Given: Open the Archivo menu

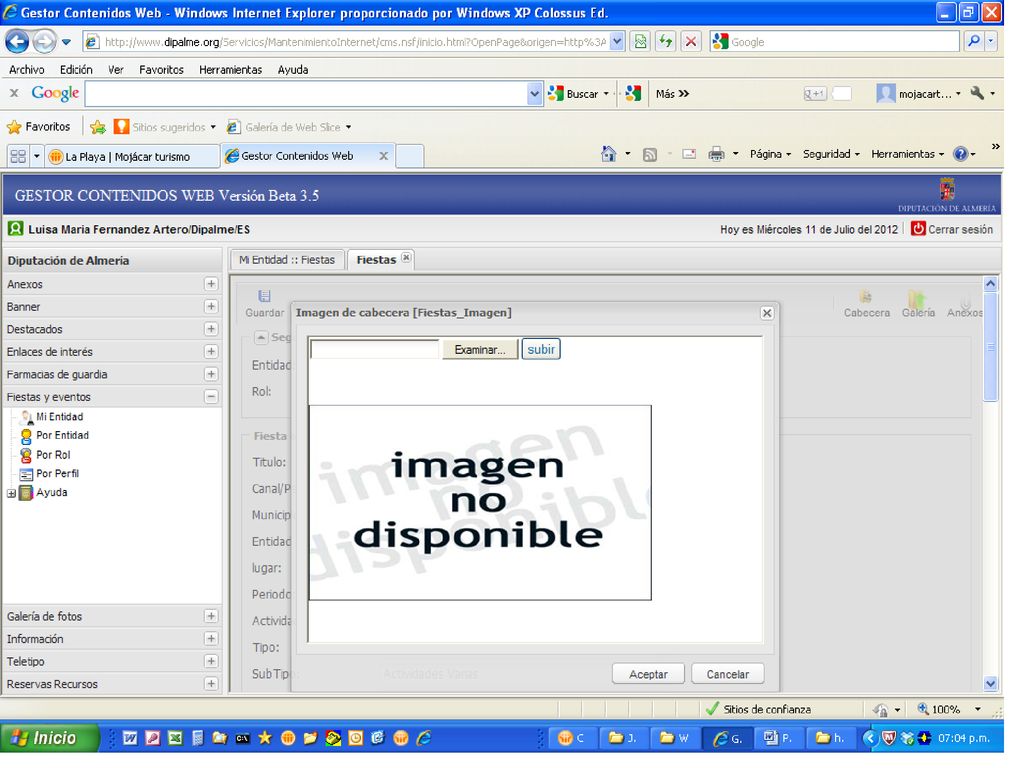Looking at the screenshot, I should coord(26,69).
